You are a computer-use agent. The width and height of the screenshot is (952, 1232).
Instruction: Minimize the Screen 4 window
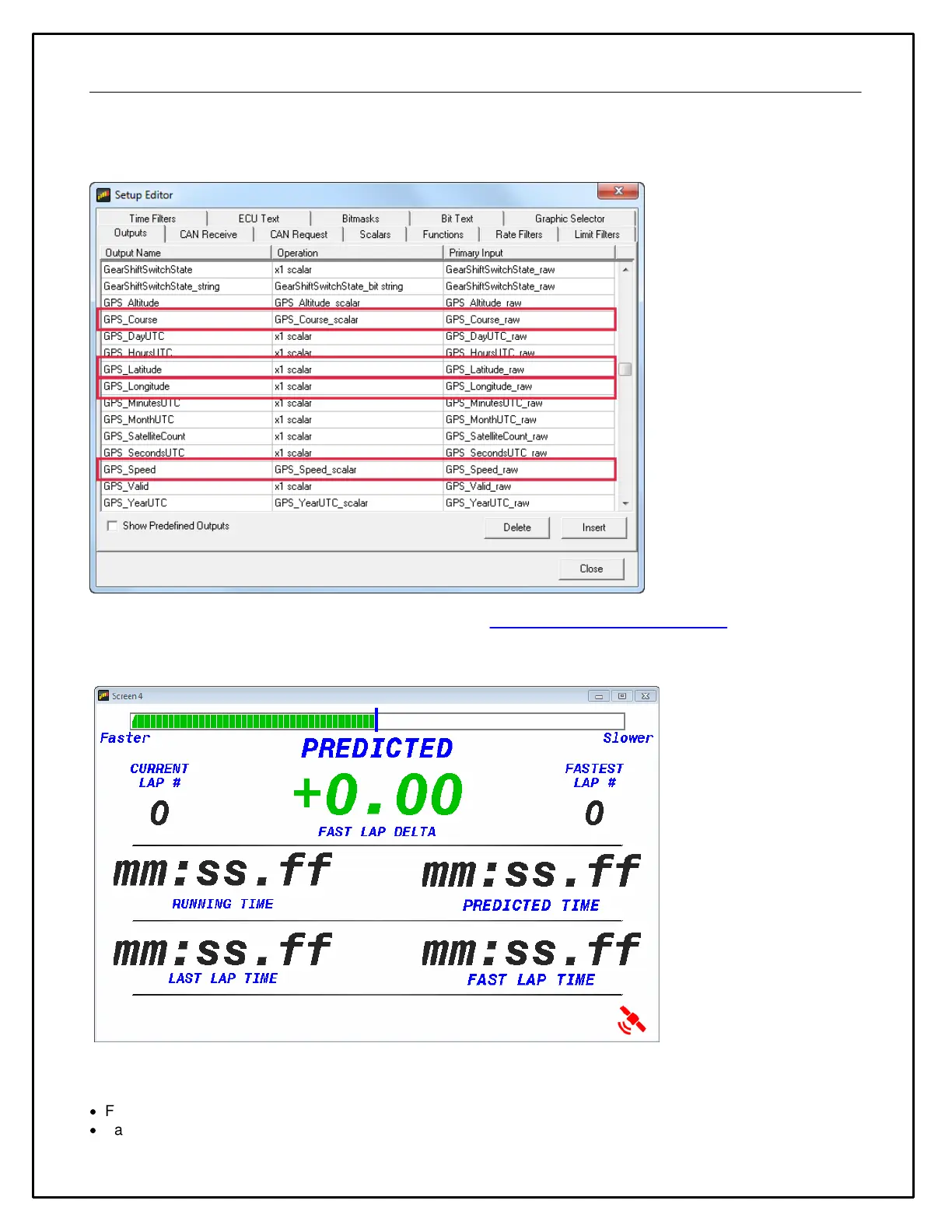pos(598,696)
